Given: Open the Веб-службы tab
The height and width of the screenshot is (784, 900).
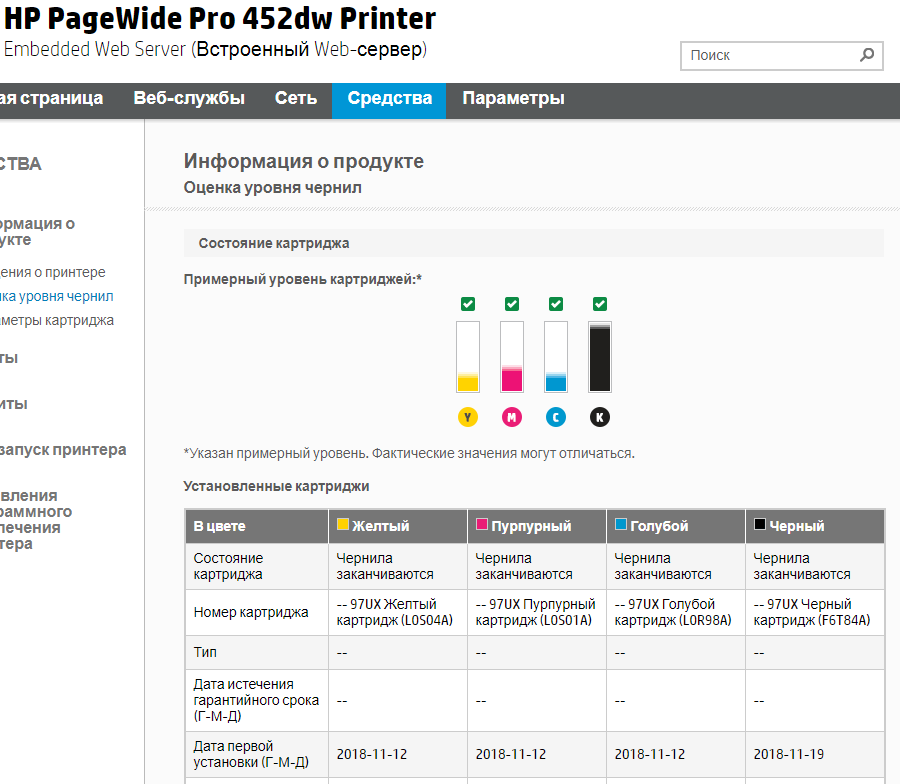Looking at the screenshot, I should pos(189,98).
